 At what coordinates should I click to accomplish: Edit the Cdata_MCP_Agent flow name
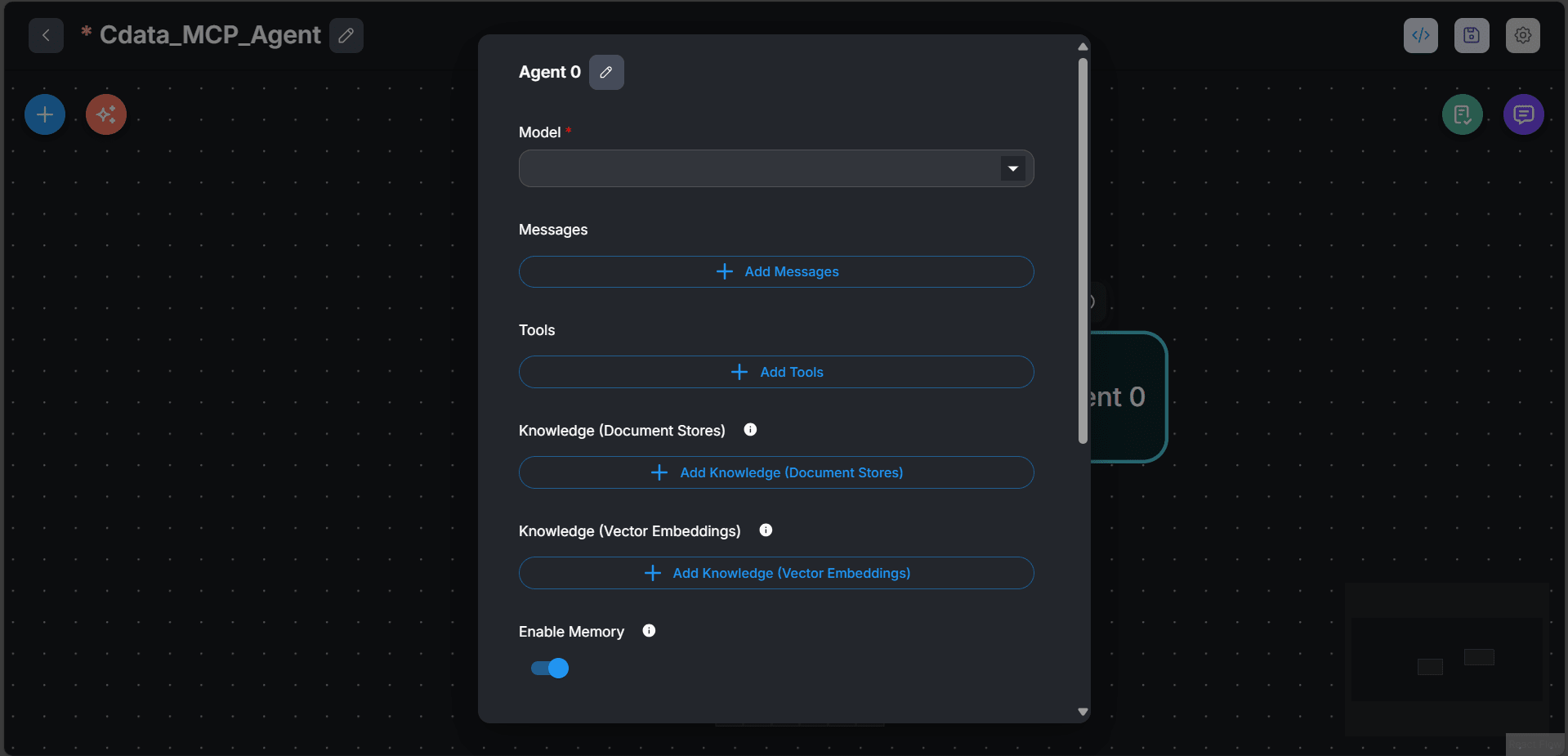pyautogui.click(x=346, y=35)
